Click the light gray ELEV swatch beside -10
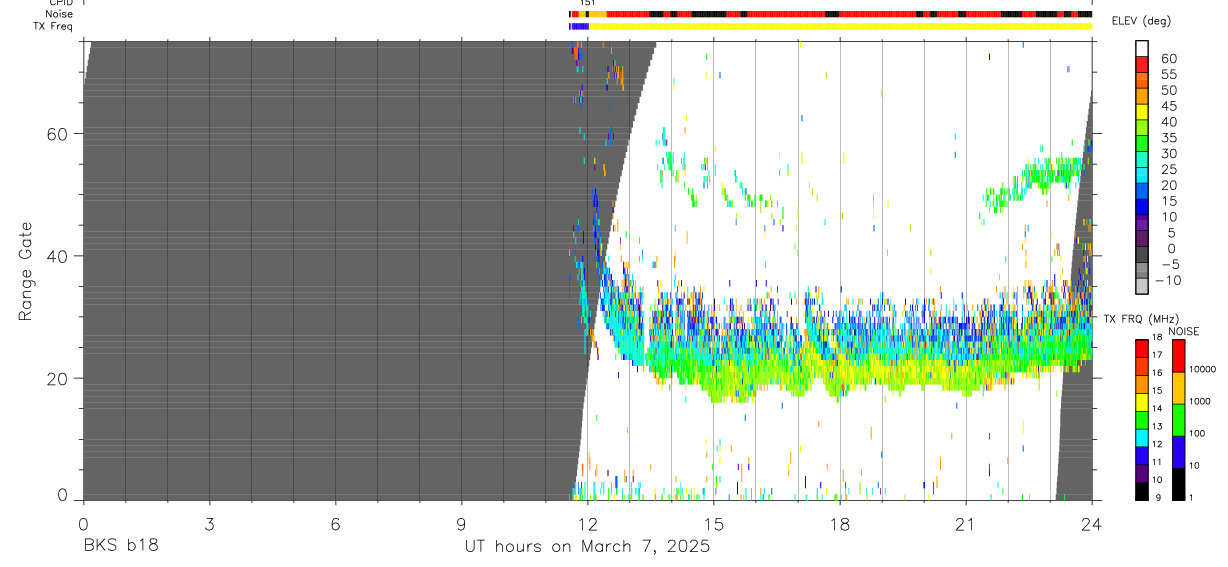 pos(1142,286)
